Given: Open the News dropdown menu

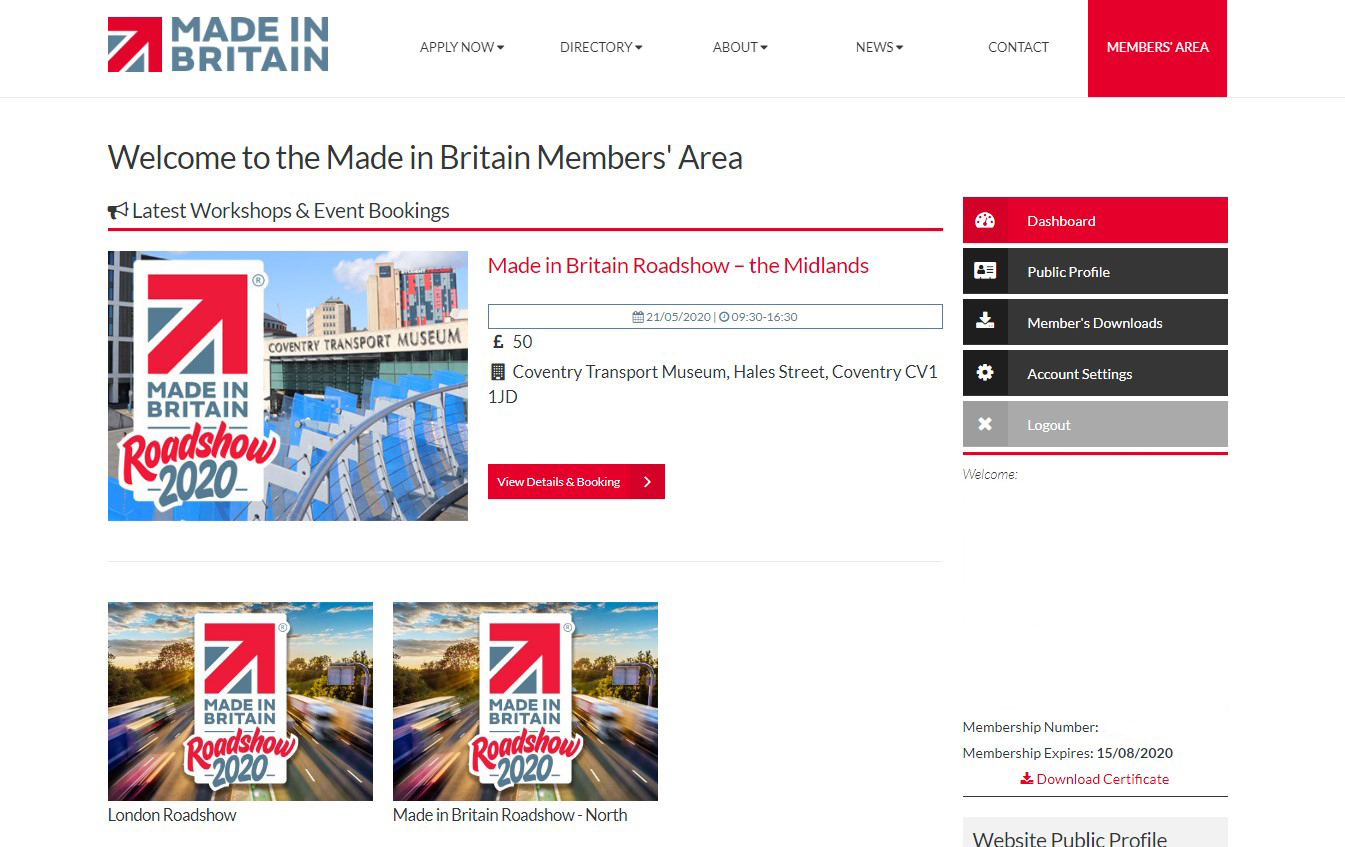Looking at the screenshot, I should pyautogui.click(x=879, y=47).
